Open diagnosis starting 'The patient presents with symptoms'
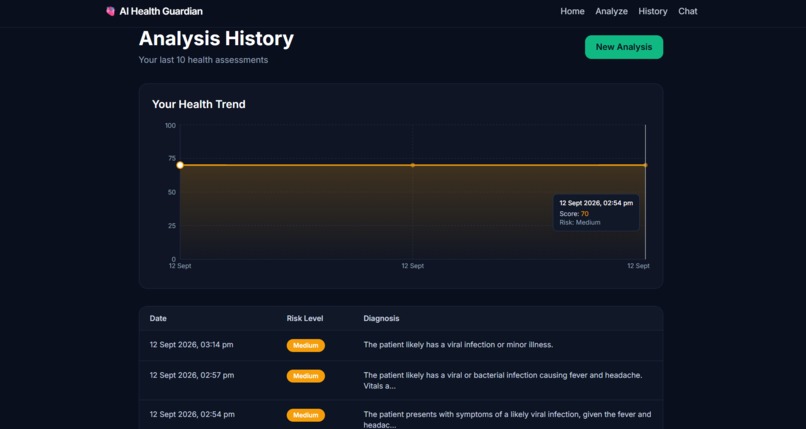The height and width of the screenshot is (429, 806). [x=507, y=420]
